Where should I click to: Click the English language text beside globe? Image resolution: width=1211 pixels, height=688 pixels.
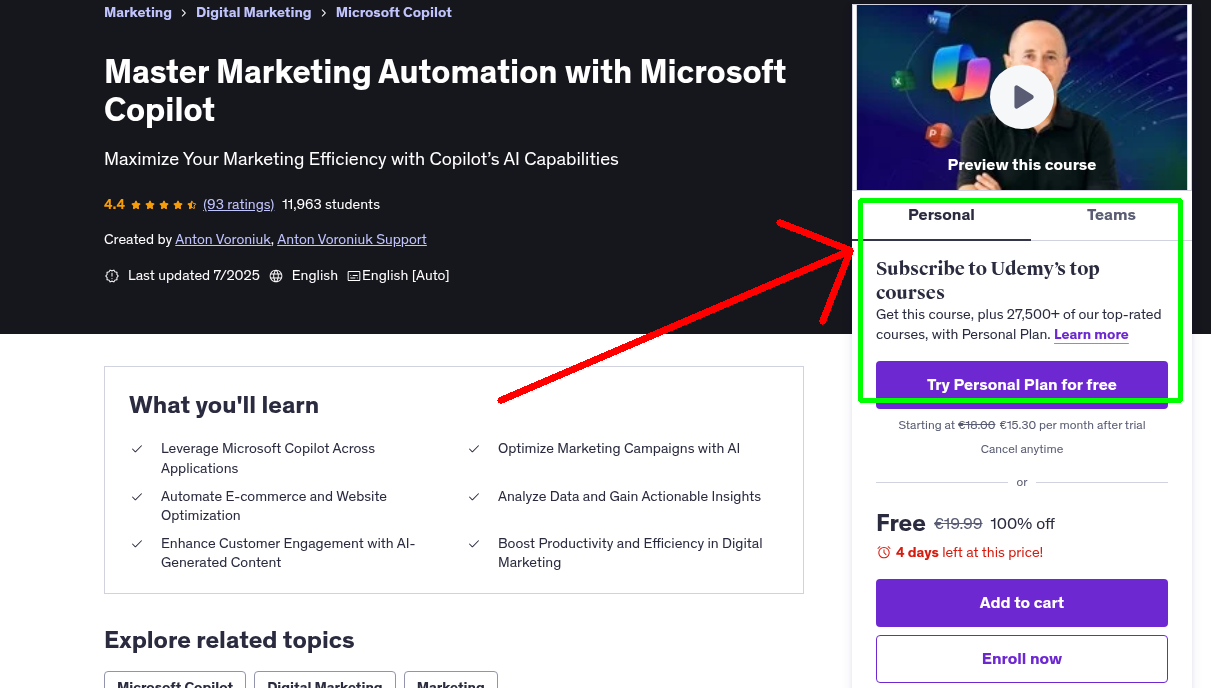tap(315, 276)
